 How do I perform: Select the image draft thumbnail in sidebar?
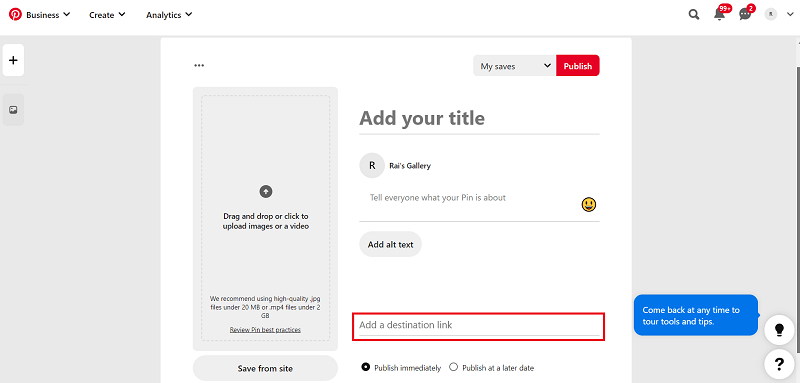13,110
